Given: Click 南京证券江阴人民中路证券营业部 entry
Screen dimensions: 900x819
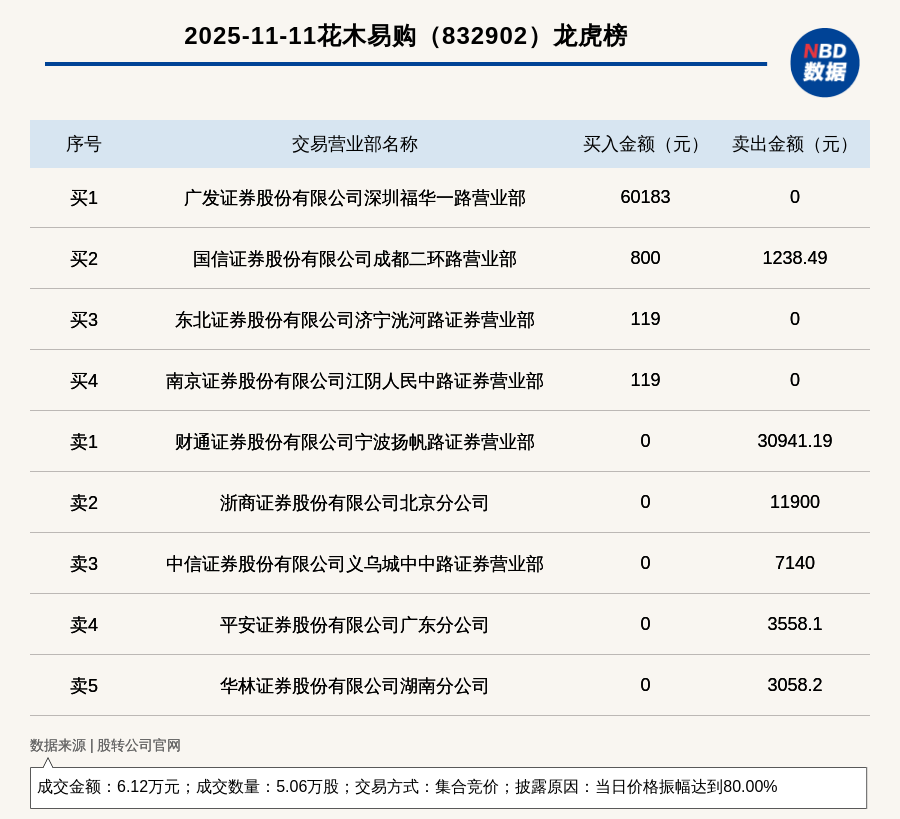Looking at the screenshot, I should pyautogui.click(x=354, y=381).
